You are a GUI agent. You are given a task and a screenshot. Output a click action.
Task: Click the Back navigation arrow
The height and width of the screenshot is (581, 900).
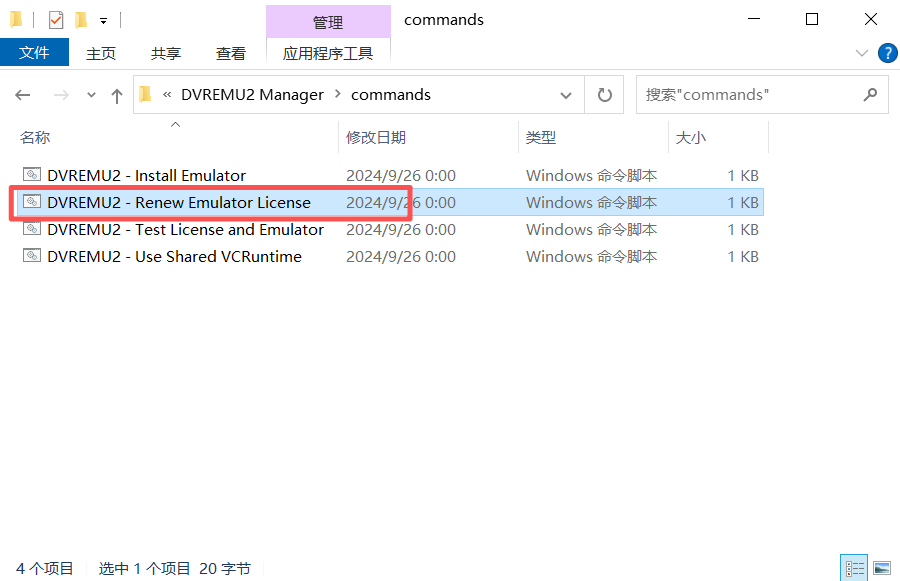[x=22, y=94]
